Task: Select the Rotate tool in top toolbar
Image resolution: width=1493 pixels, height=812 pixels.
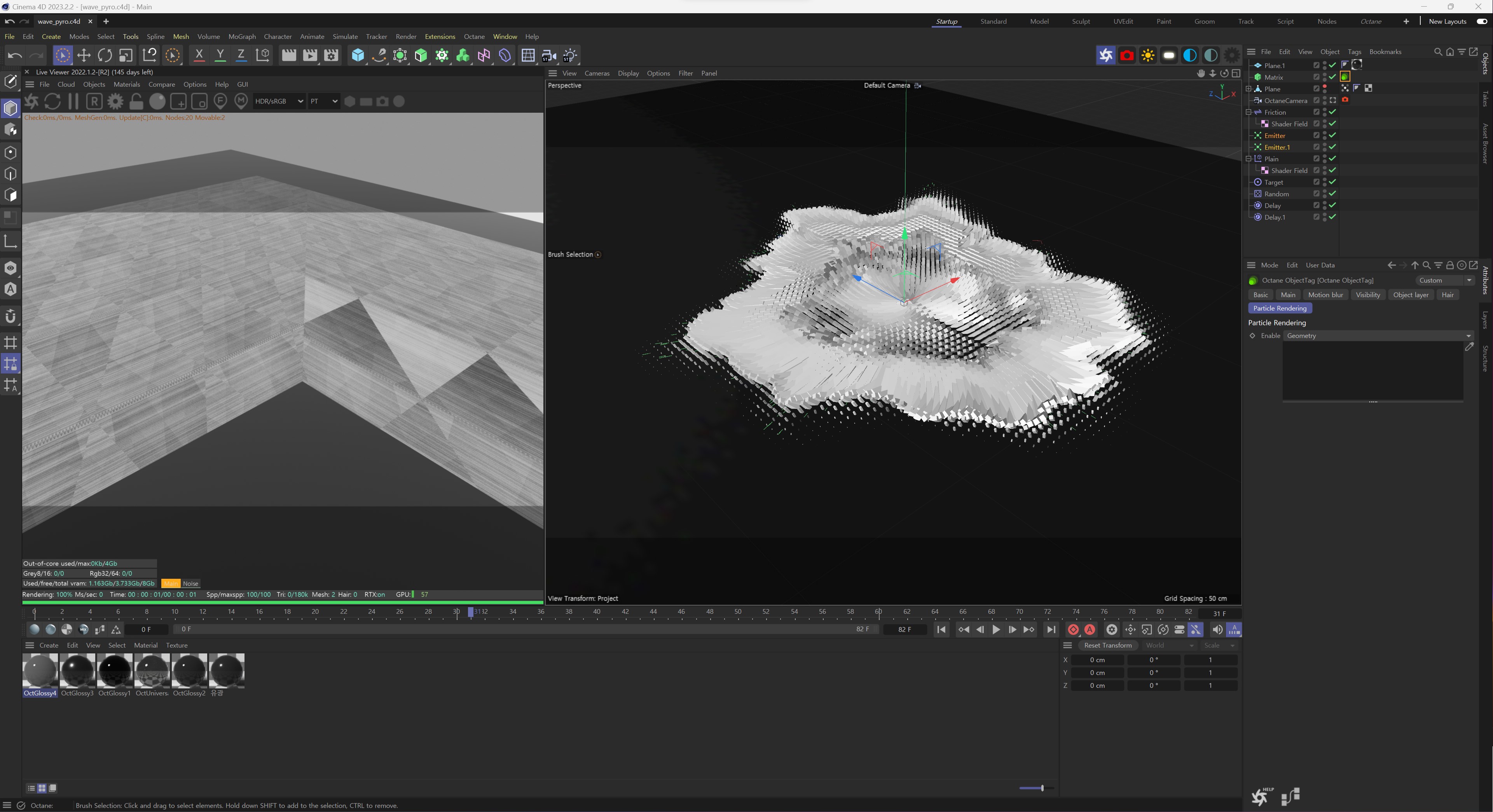Action: point(105,56)
